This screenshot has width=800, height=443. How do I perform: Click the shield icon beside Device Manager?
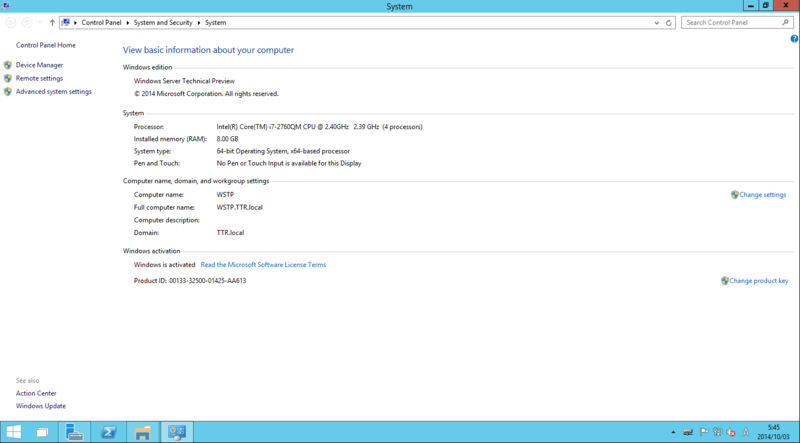8,65
